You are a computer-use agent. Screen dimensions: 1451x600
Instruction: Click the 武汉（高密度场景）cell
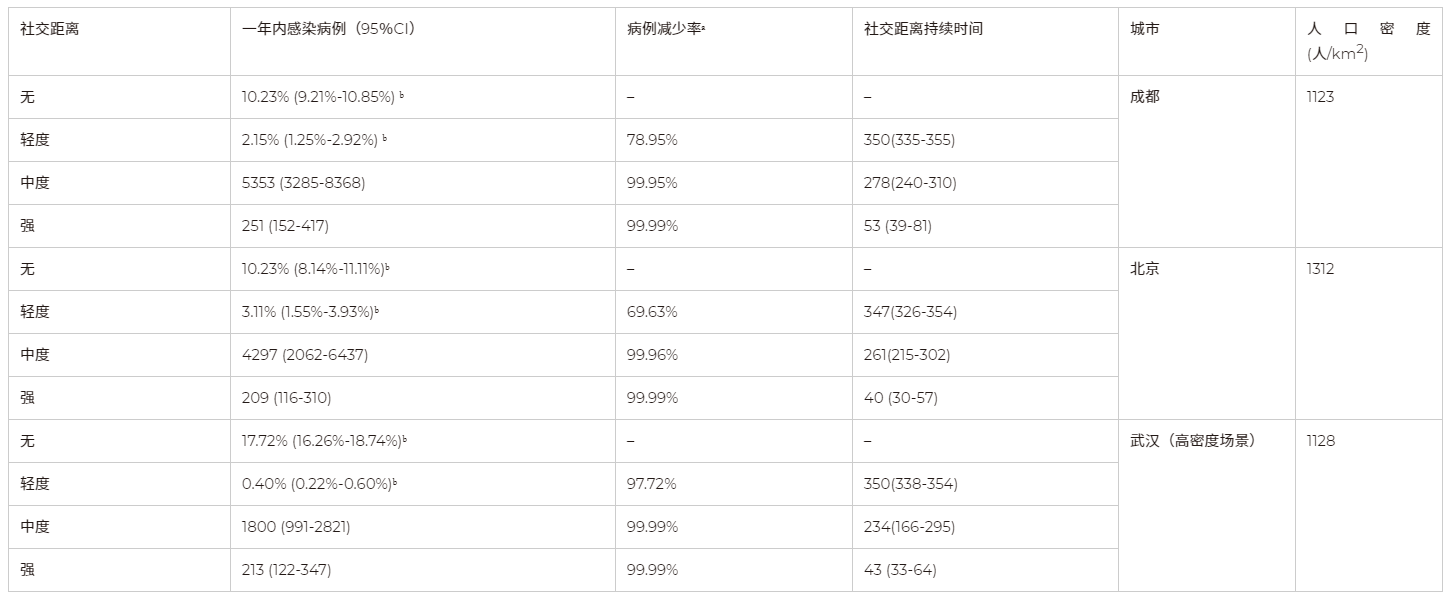pyautogui.click(x=1192, y=441)
